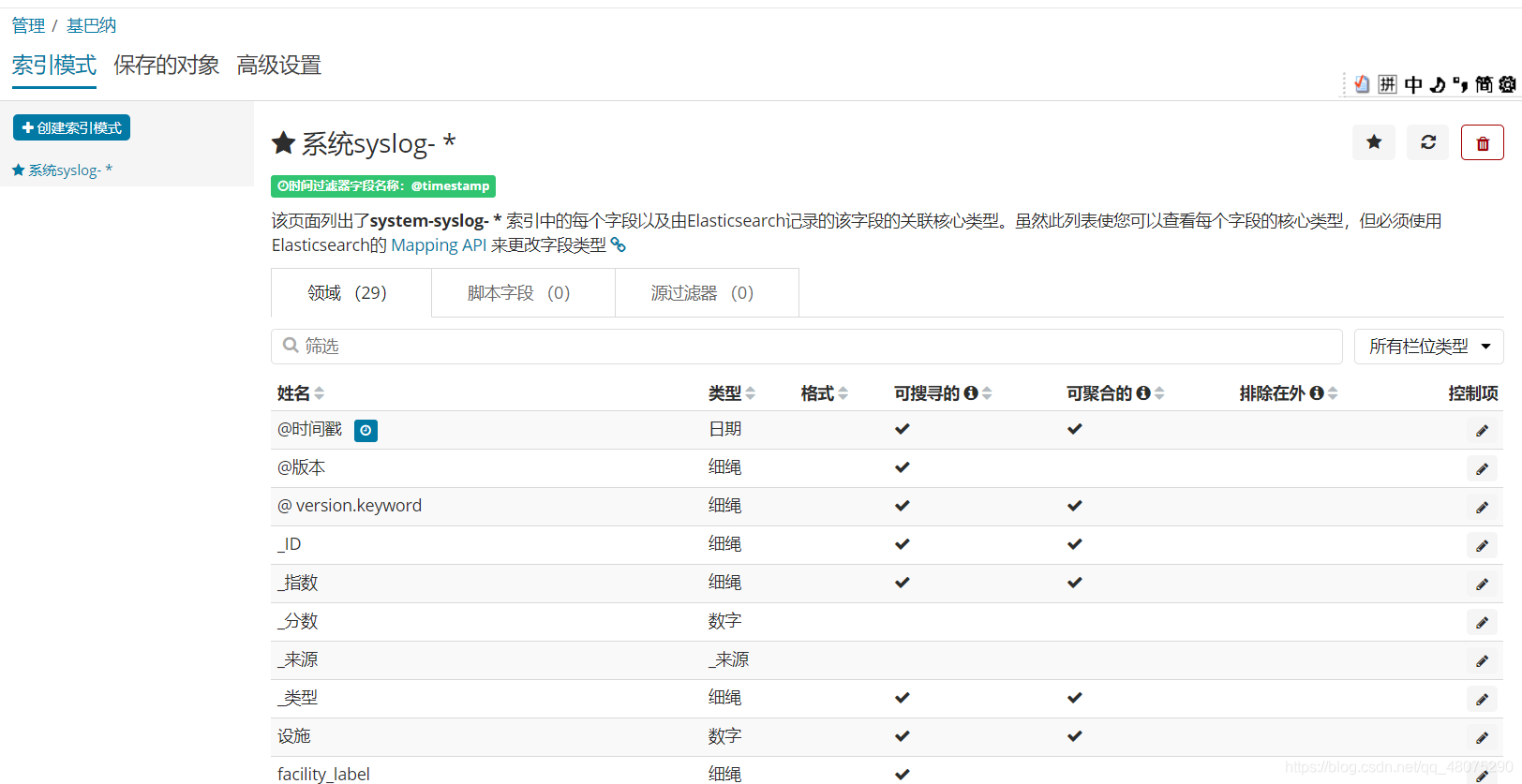Open the IME settings gear icon
This screenshot has width=1522, height=784.
[1507, 84]
